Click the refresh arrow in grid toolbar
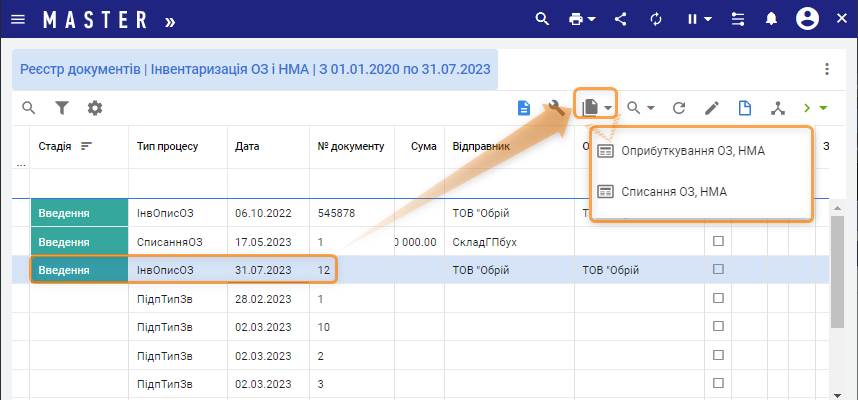This screenshot has height=400, width=858. point(679,108)
